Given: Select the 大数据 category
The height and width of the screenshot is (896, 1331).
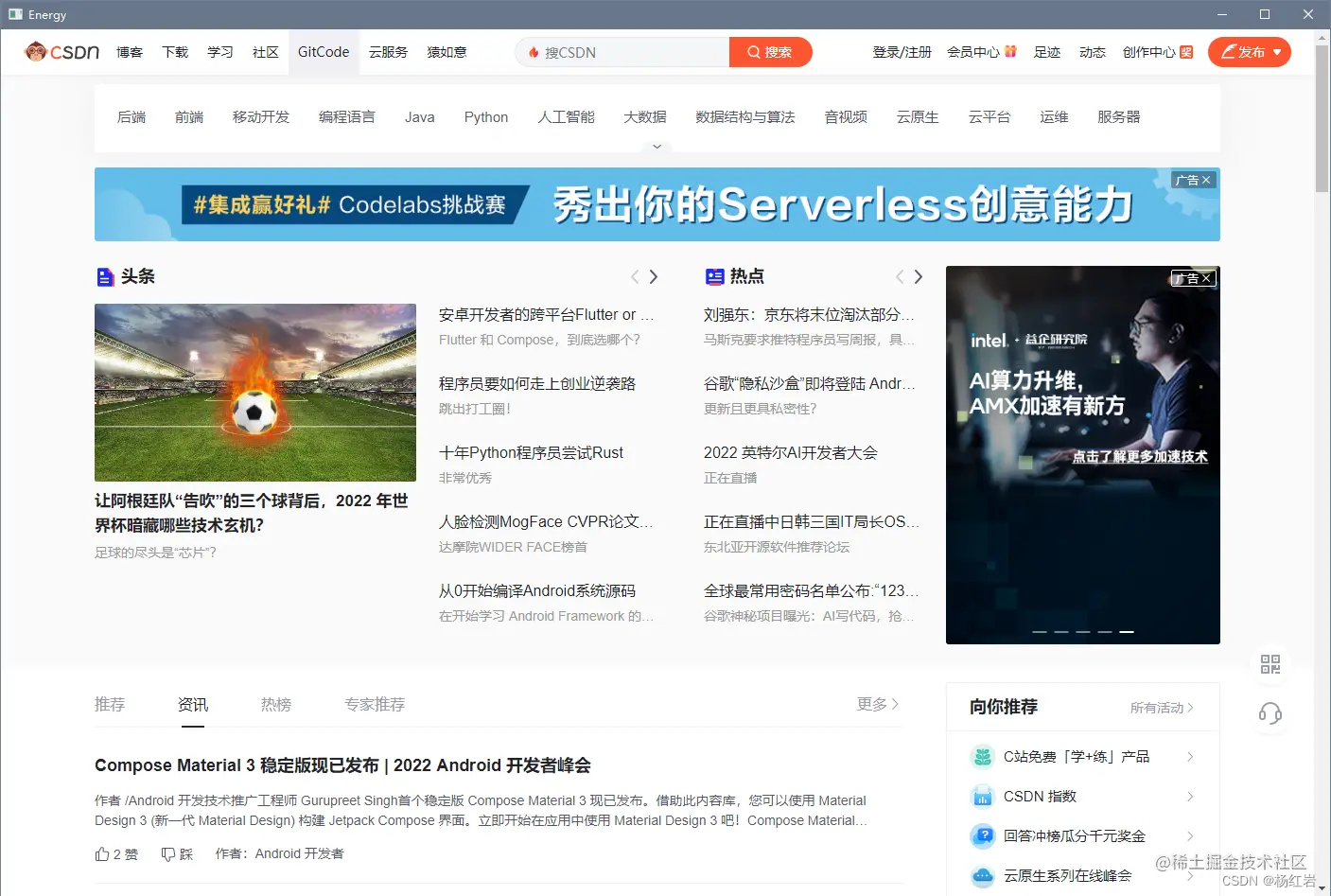Looking at the screenshot, I should pyautogui.click(x=645, y=116).
